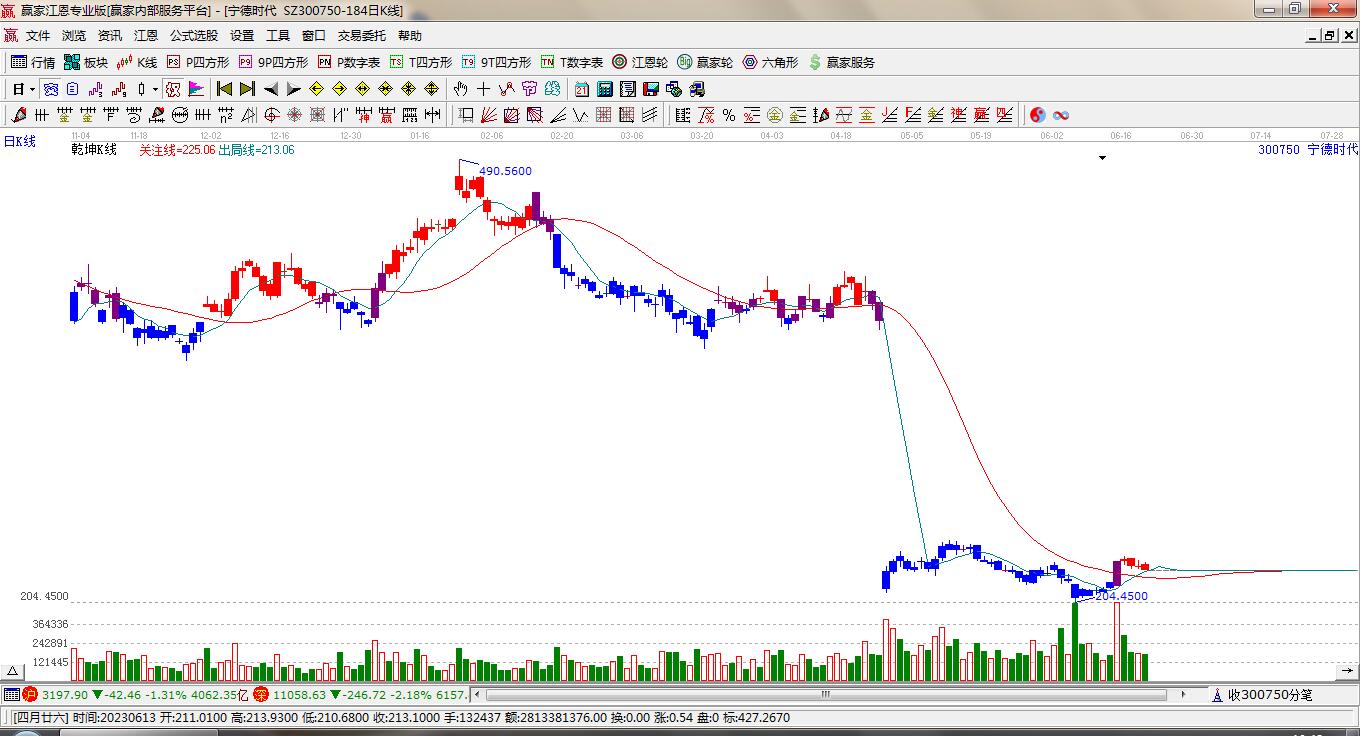Click the 沪 Shanghai index icon
The height and width of the screenshot is (736, 1360).
coord(30,695)
